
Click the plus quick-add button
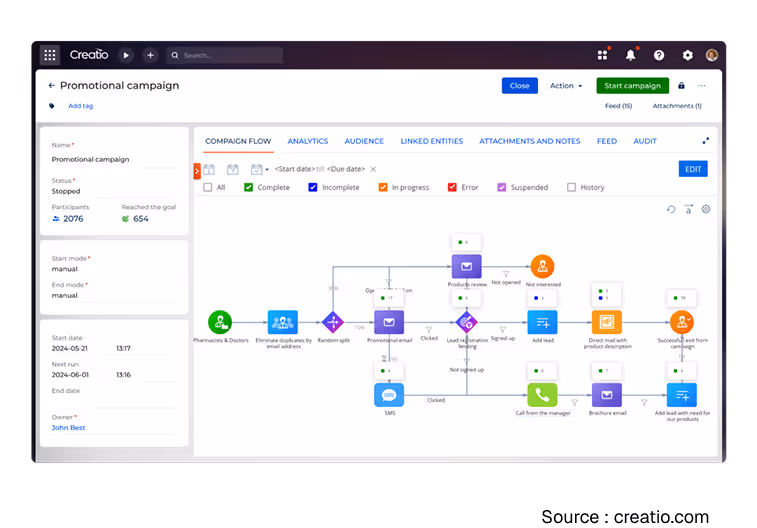(150, 56)
